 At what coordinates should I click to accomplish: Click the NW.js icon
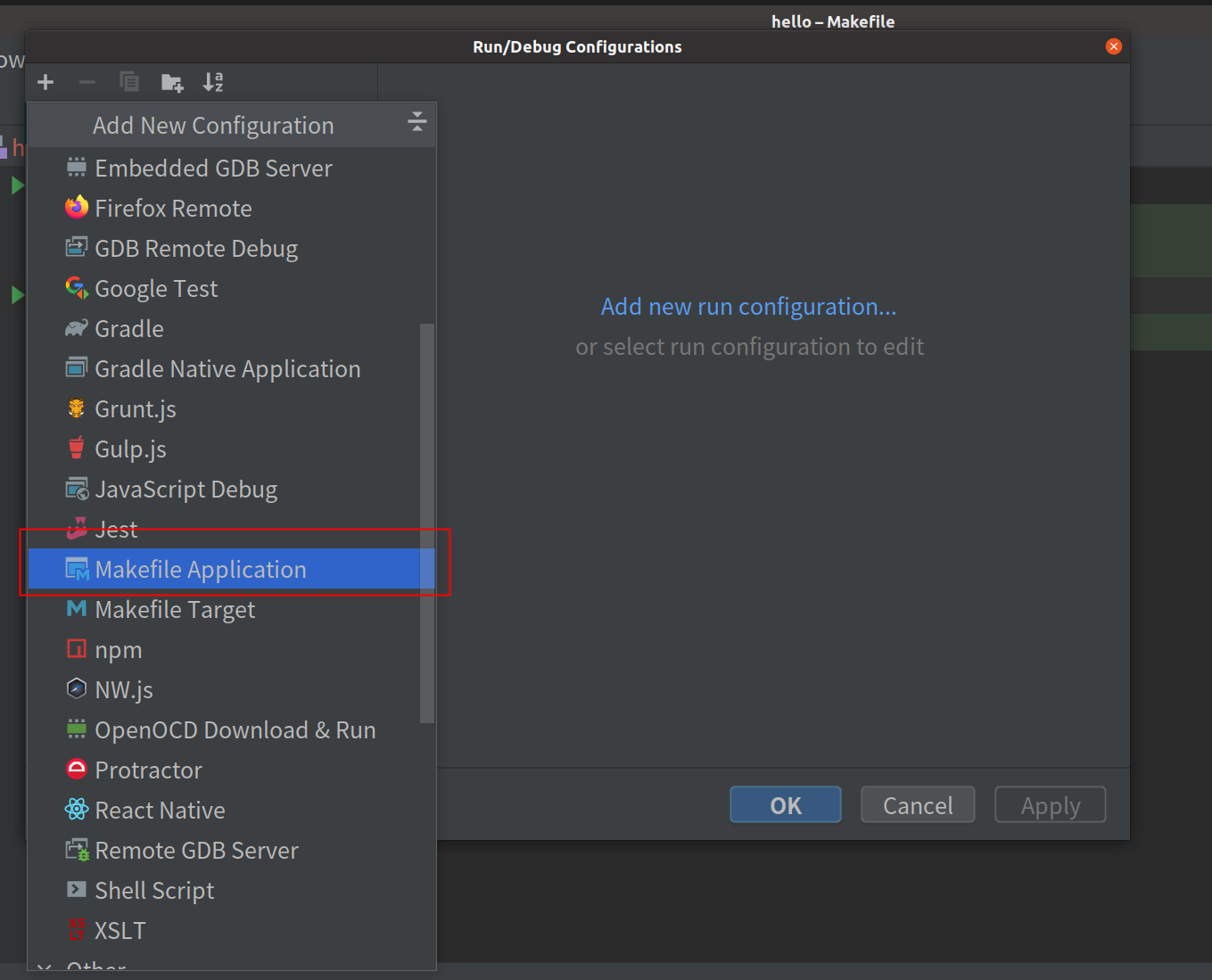(x=77, y=688)
